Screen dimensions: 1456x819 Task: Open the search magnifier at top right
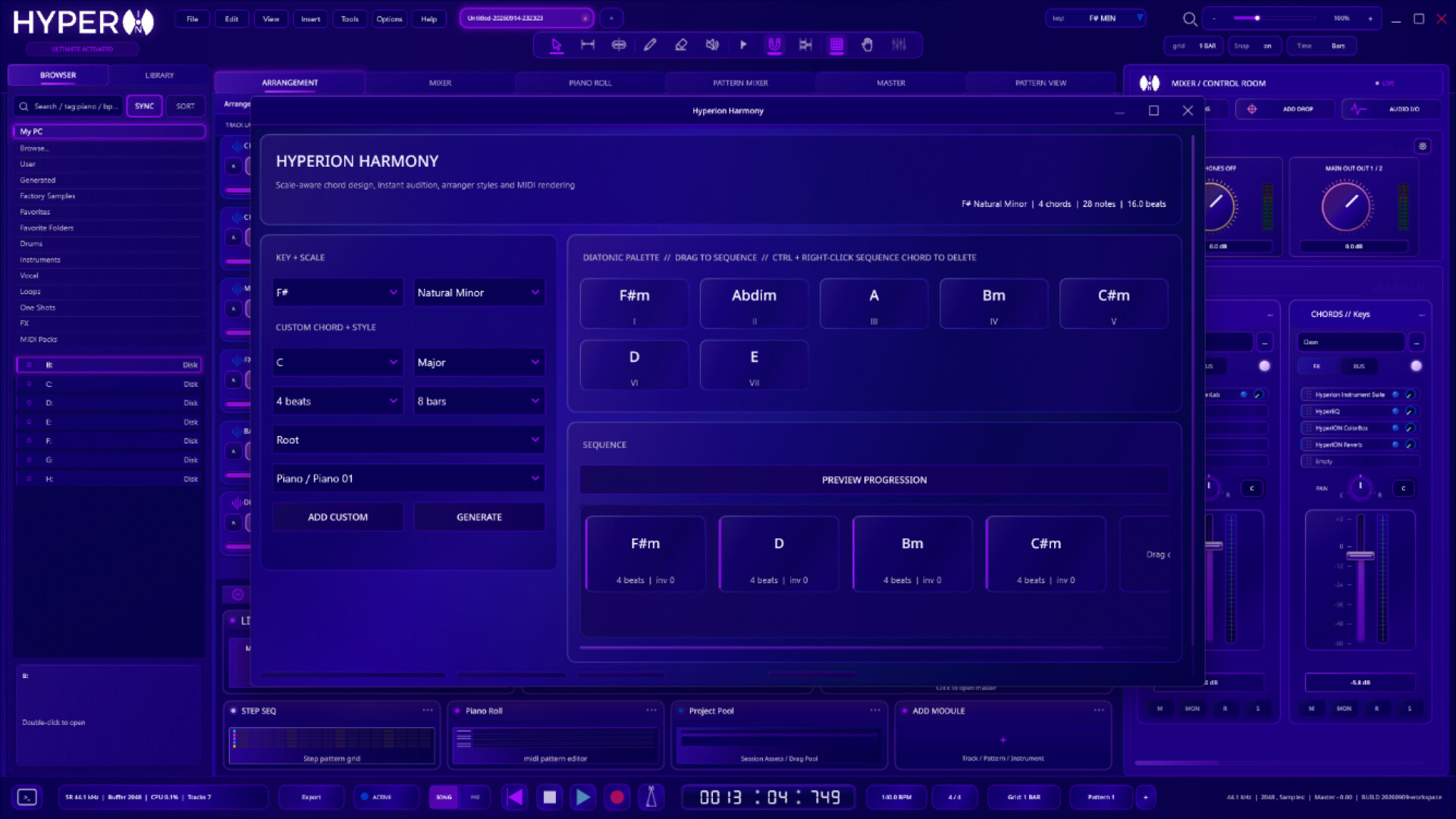tap(1190, 19)
